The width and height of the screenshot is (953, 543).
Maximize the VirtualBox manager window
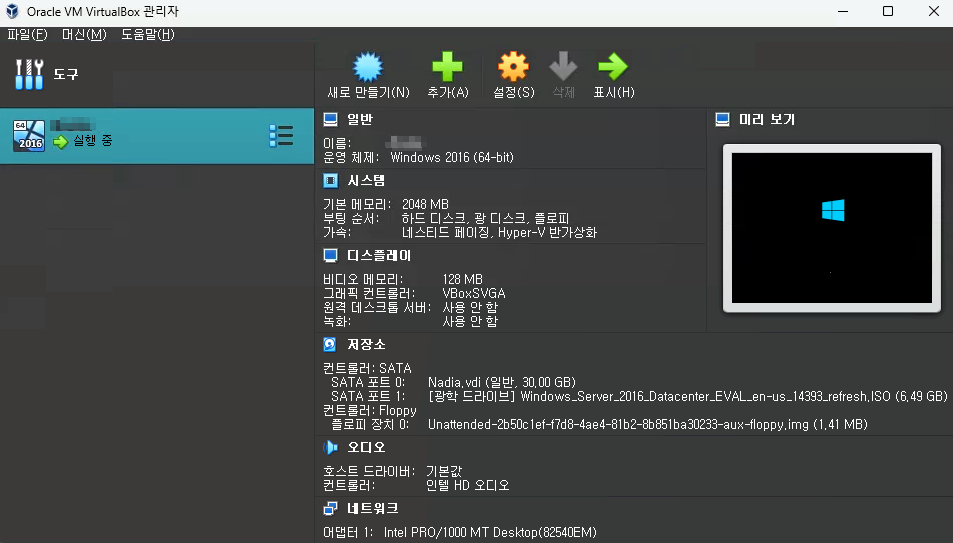point(888,12)
